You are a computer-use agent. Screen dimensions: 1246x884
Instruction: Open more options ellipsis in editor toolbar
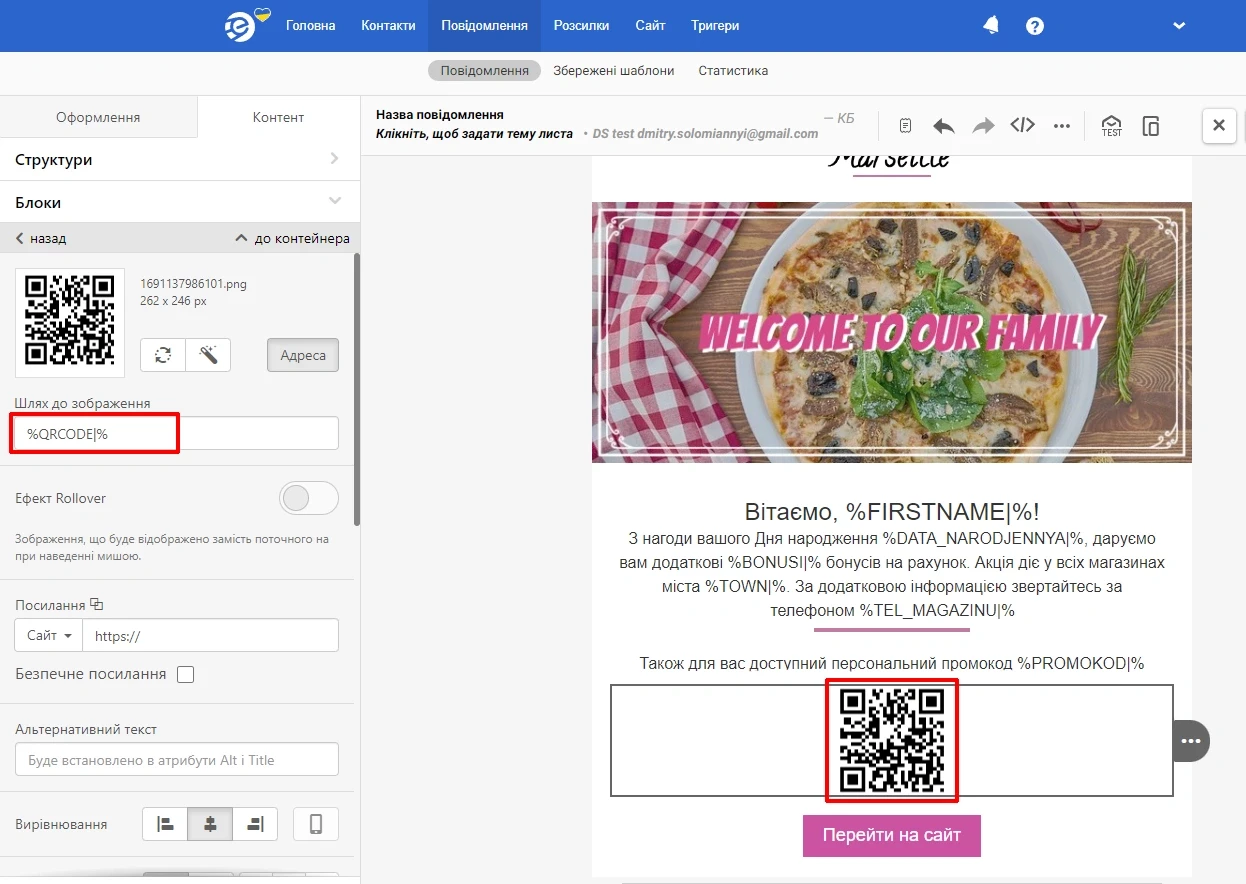tap(1062, 126)
